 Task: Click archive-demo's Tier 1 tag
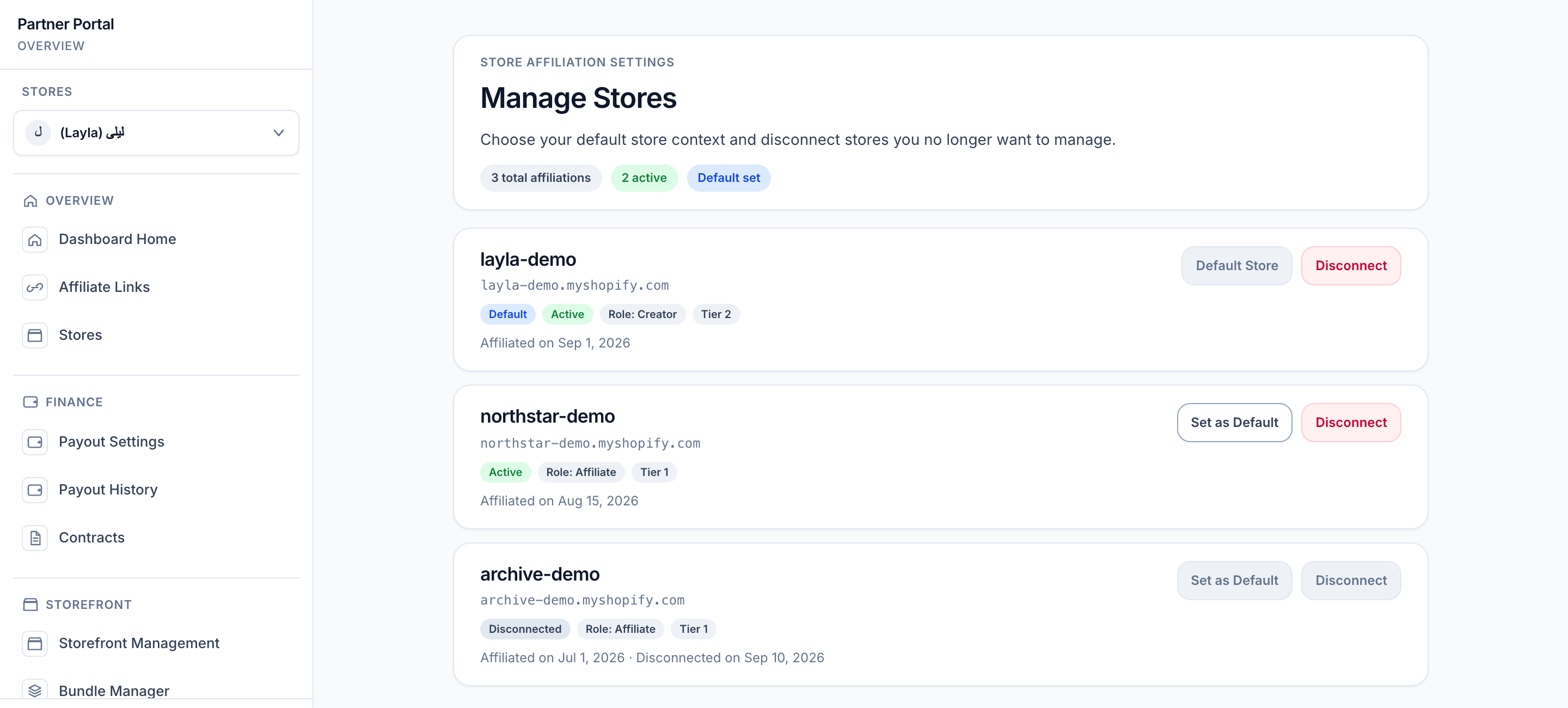coord(693,630)
